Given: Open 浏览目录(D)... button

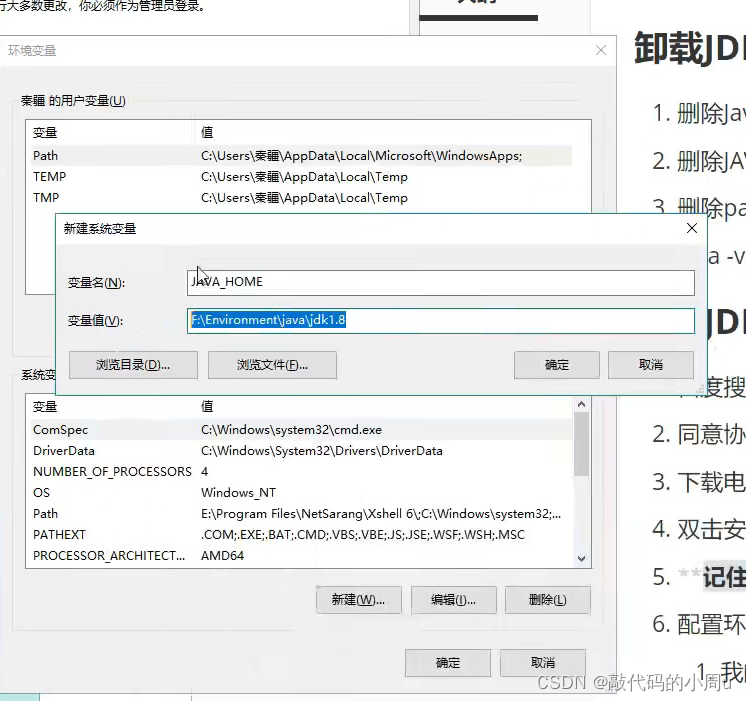Looking at the screenshot, I should point(133,365).
